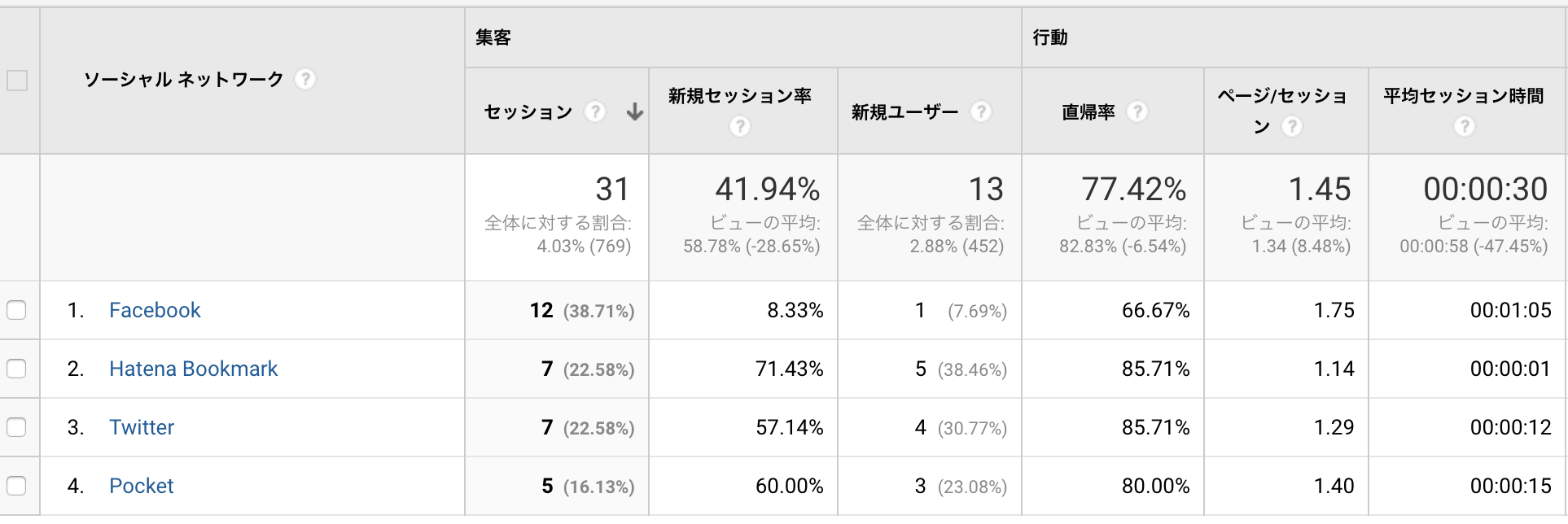Sort by 平均セッション時間 column header

click(1465, 96)
